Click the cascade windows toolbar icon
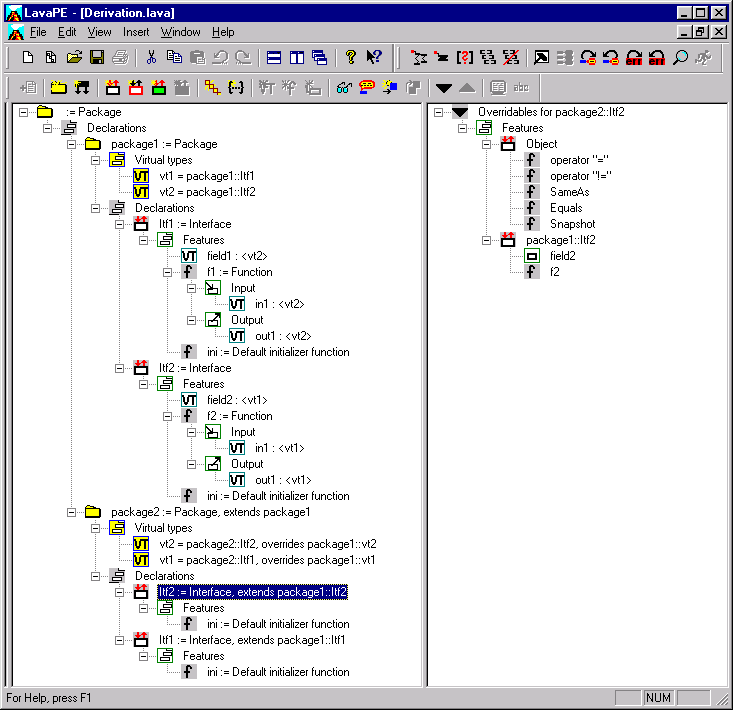Image resolution: width=733 pixels, height=710 pixels. point(319,58)
